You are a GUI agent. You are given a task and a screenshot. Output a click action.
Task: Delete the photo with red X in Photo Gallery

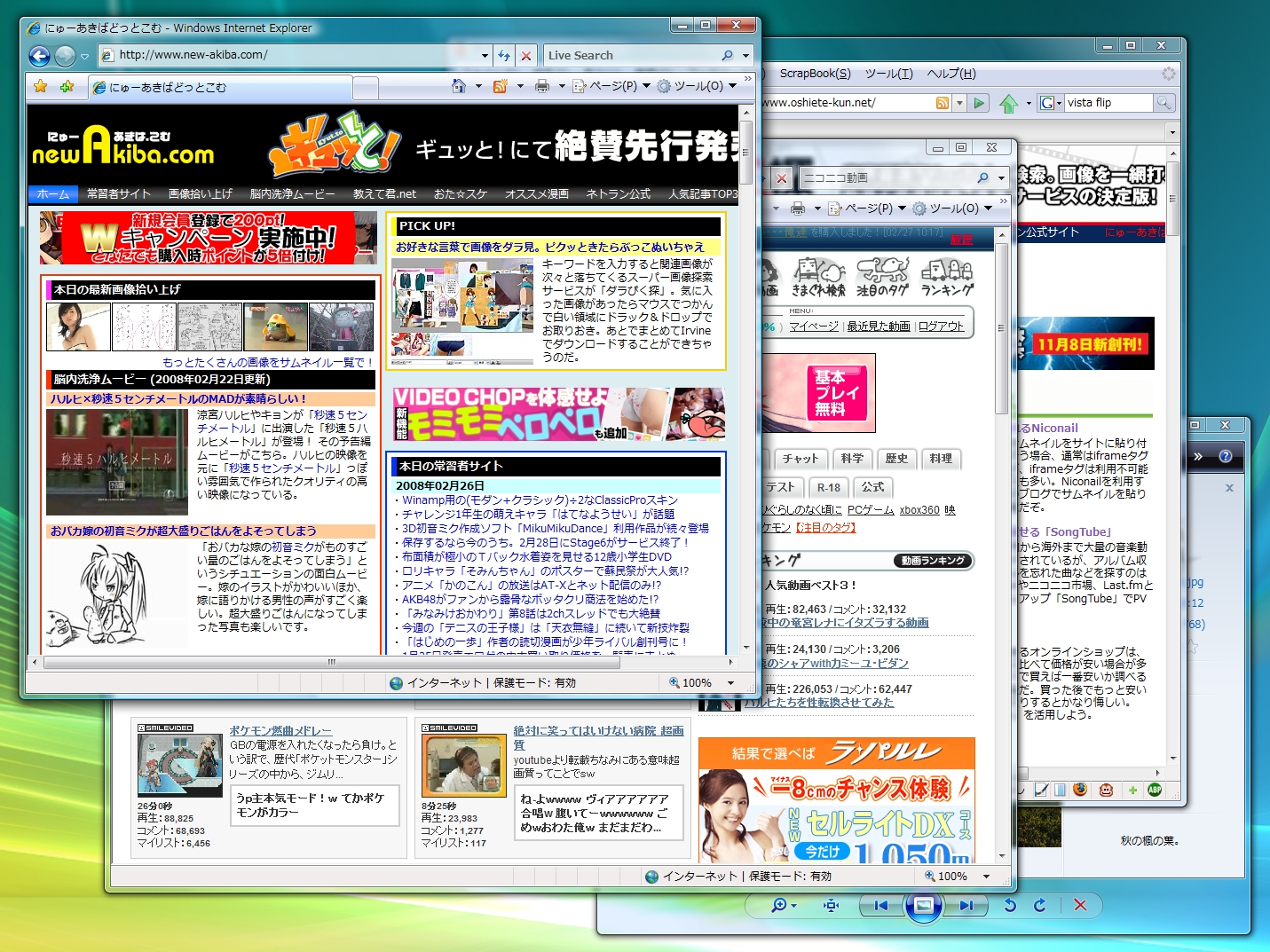(1080, 905)
